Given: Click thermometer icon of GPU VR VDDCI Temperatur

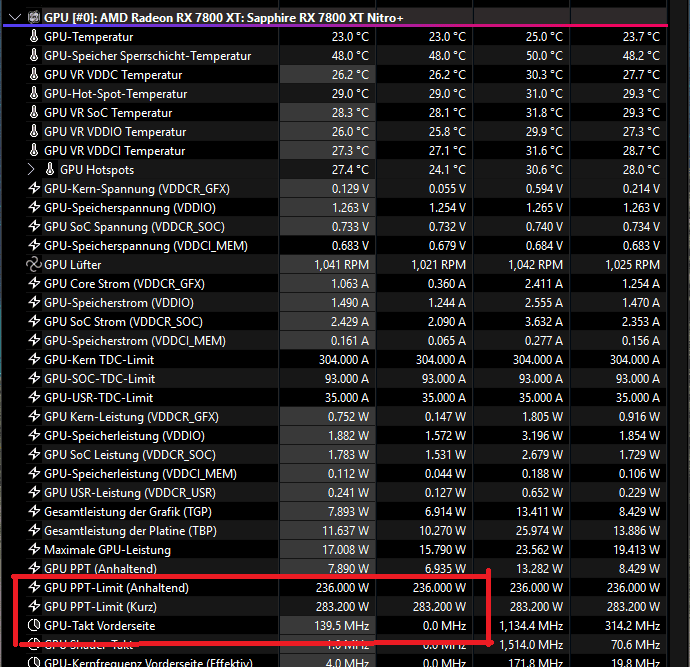Looking at the screenshot, I should pyautogui.click(x=34, y=150).
